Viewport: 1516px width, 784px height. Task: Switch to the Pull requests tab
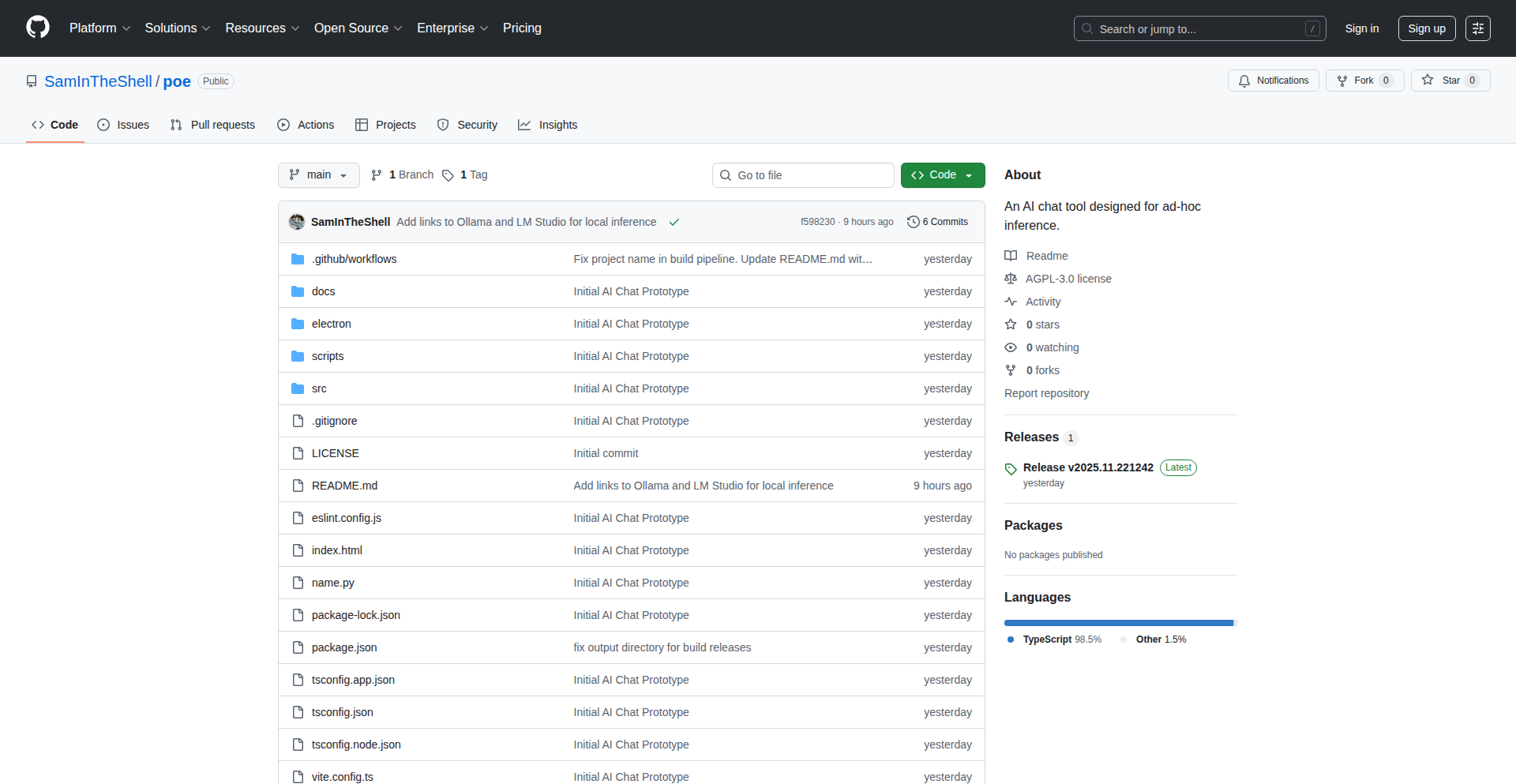click(x=212, y=125)
